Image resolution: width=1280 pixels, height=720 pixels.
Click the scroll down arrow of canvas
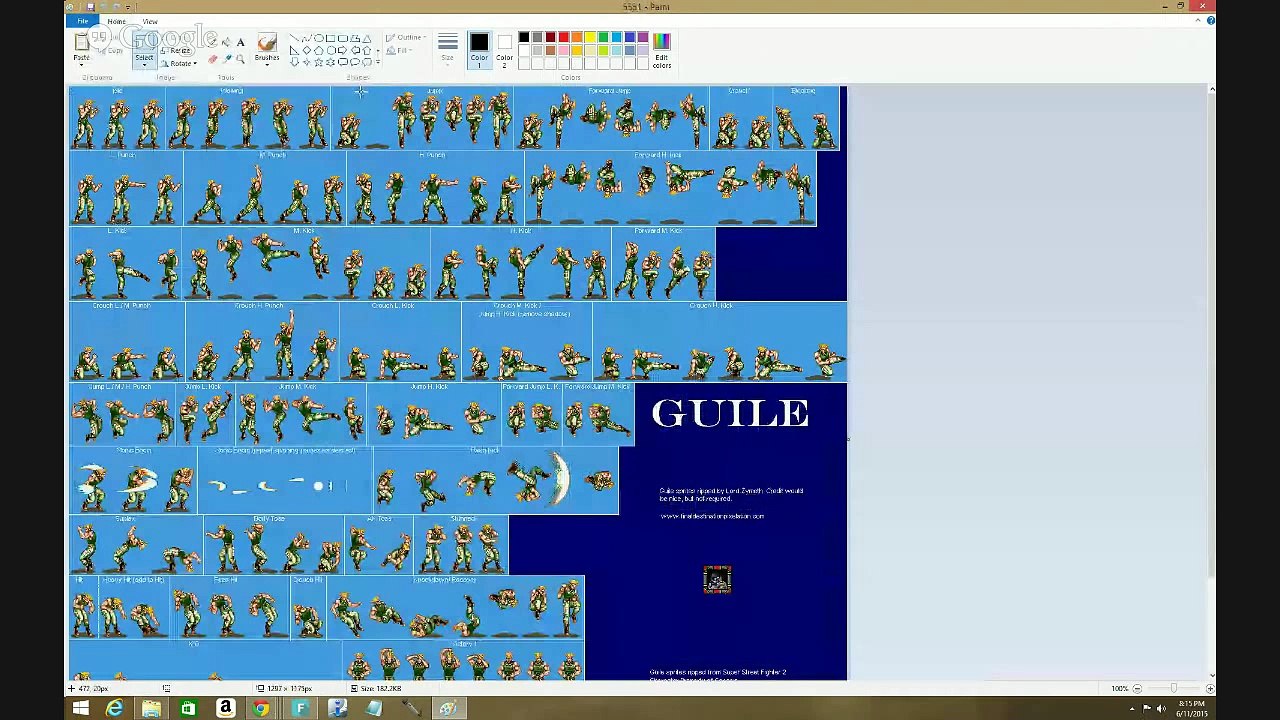tap(1211, 675)
